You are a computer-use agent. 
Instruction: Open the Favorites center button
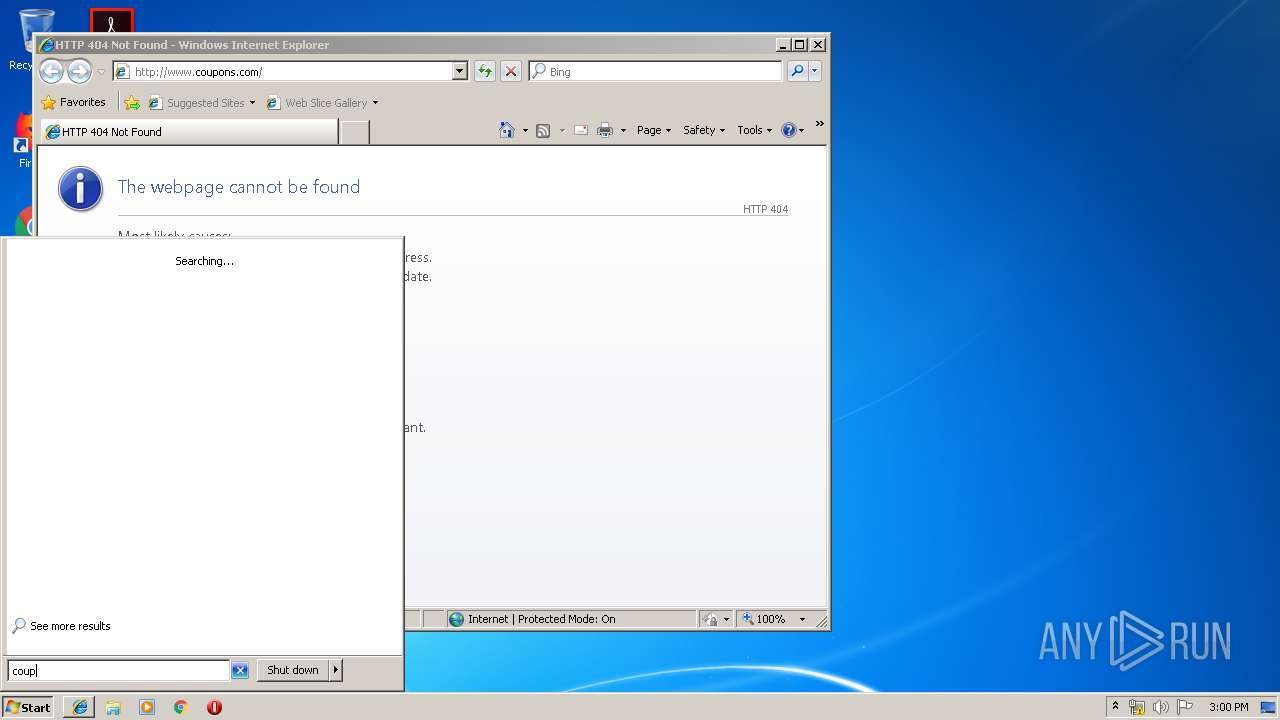click(x=73, y=102)
